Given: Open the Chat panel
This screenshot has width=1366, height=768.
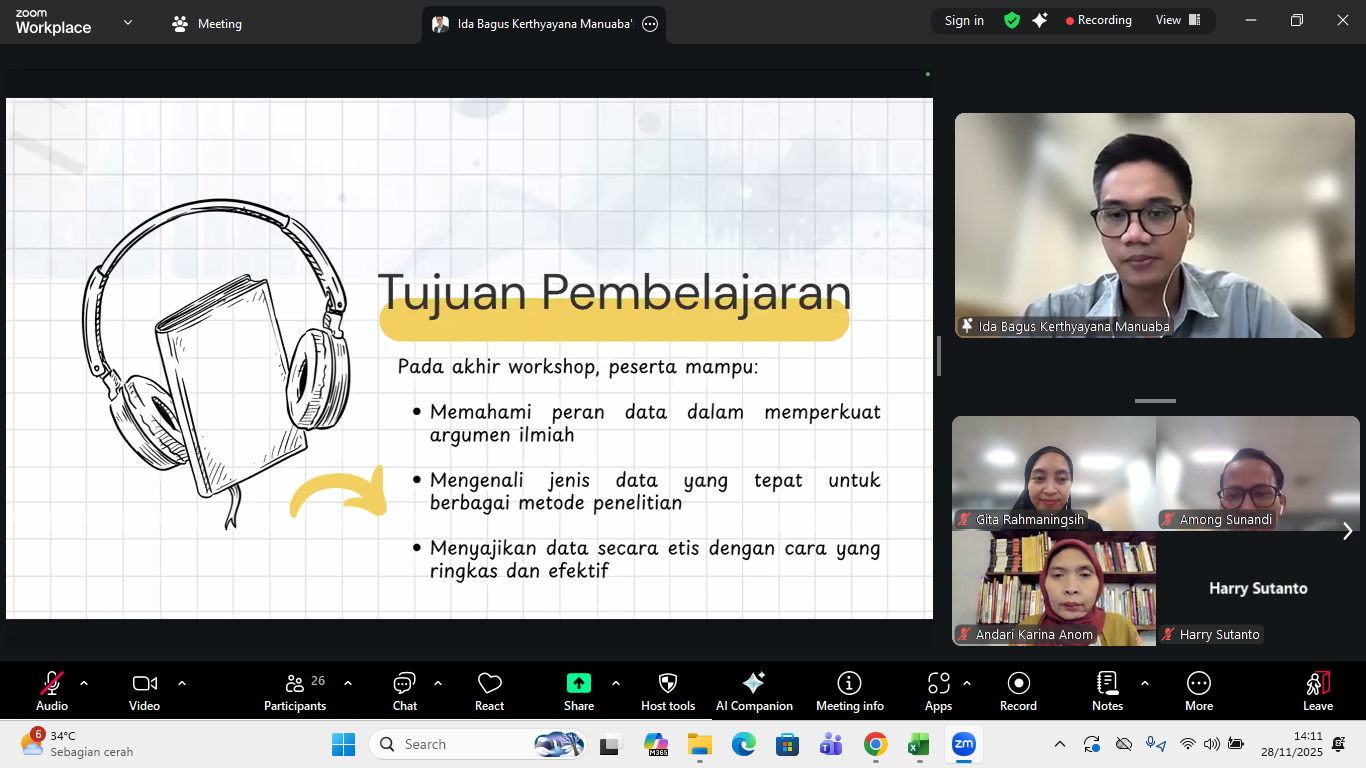Looking at the screenshot, I should (x=404, y=684).
